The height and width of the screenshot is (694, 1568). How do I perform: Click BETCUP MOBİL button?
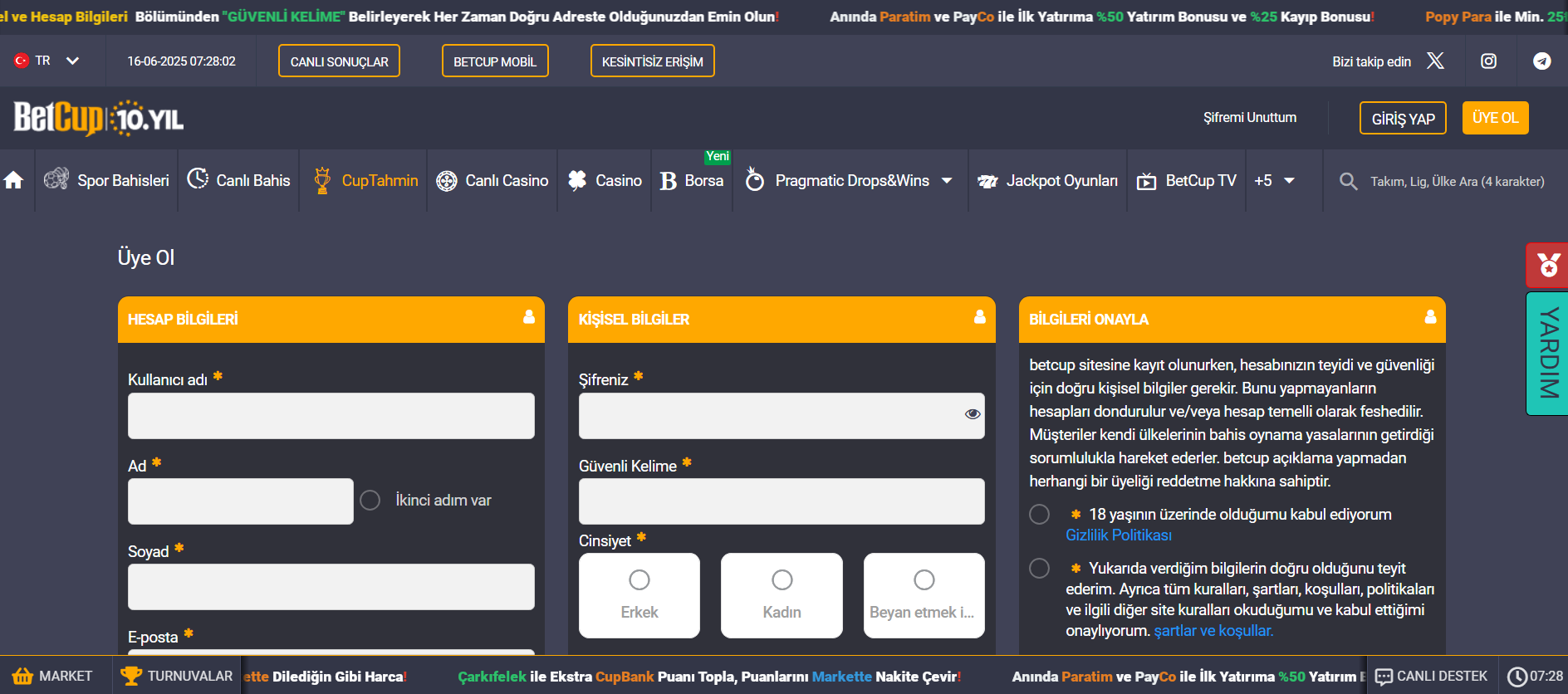[495, 61]
